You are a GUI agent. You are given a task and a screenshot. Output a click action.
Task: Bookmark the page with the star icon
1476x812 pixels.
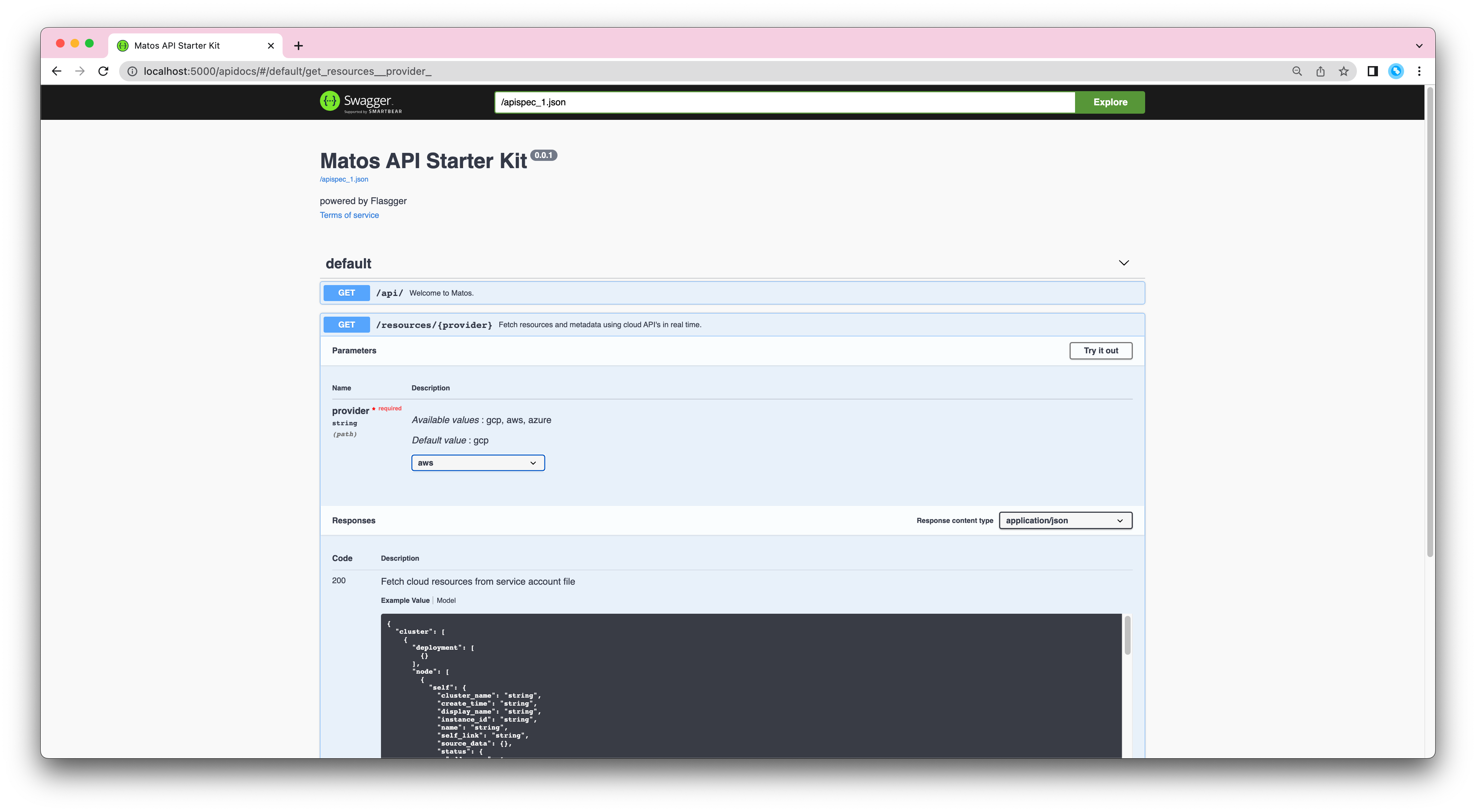pos(1343,71)
